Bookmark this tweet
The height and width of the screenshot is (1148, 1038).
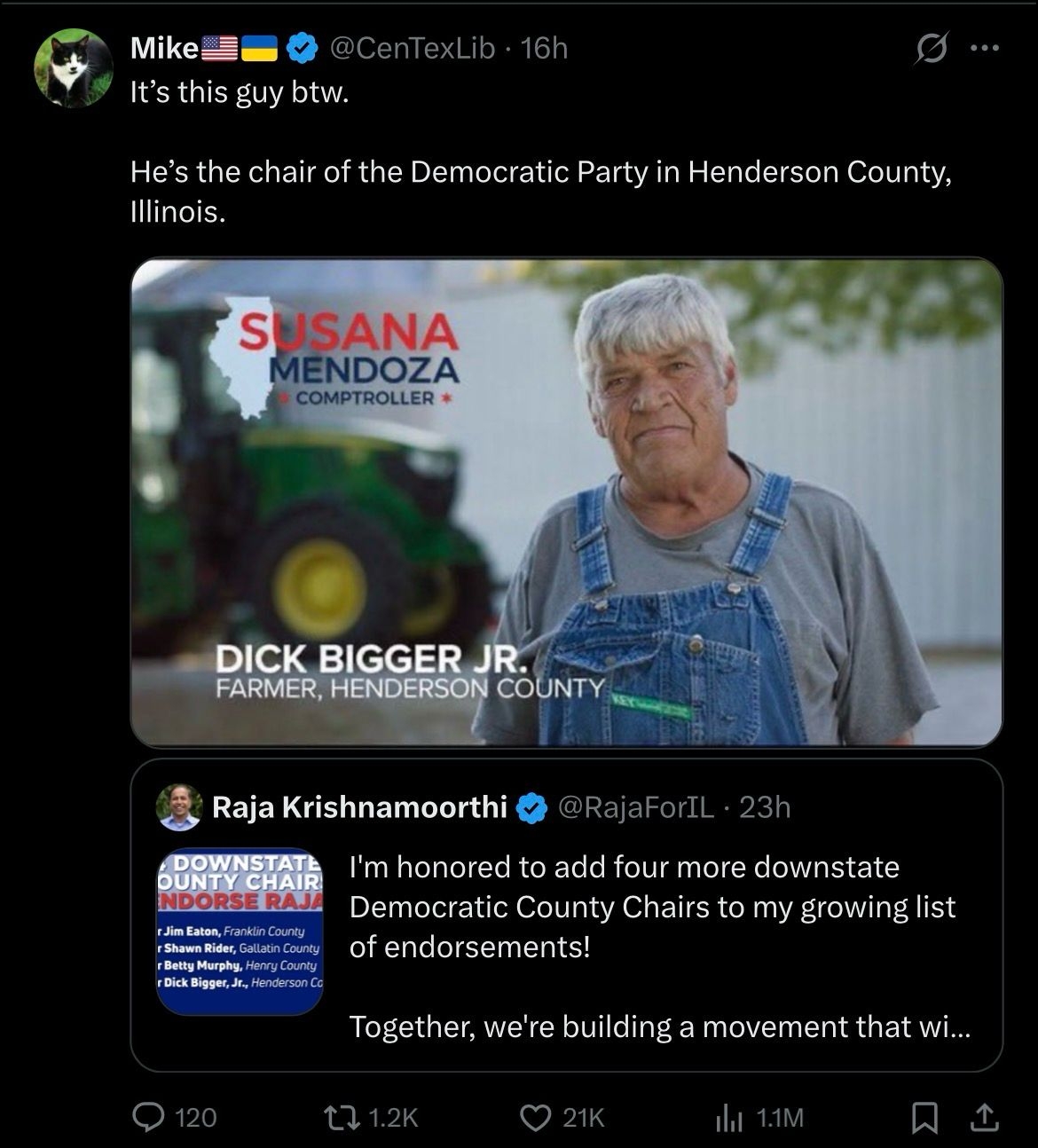924,1118
